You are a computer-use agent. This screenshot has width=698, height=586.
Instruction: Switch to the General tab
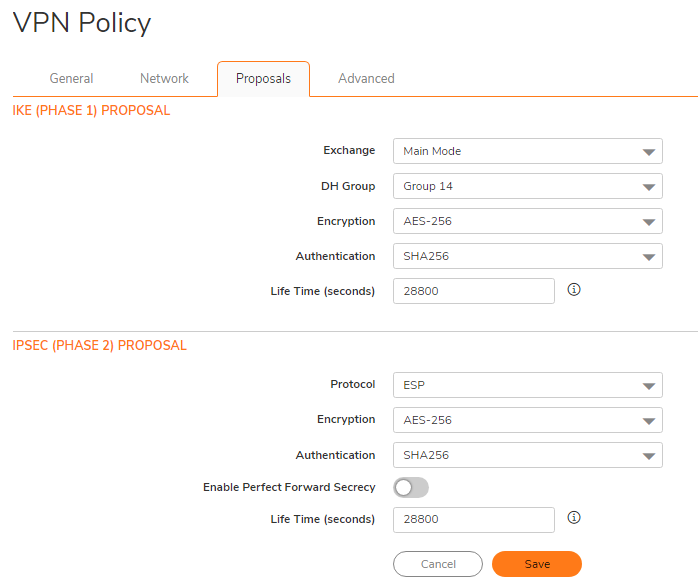coord(71,78)
